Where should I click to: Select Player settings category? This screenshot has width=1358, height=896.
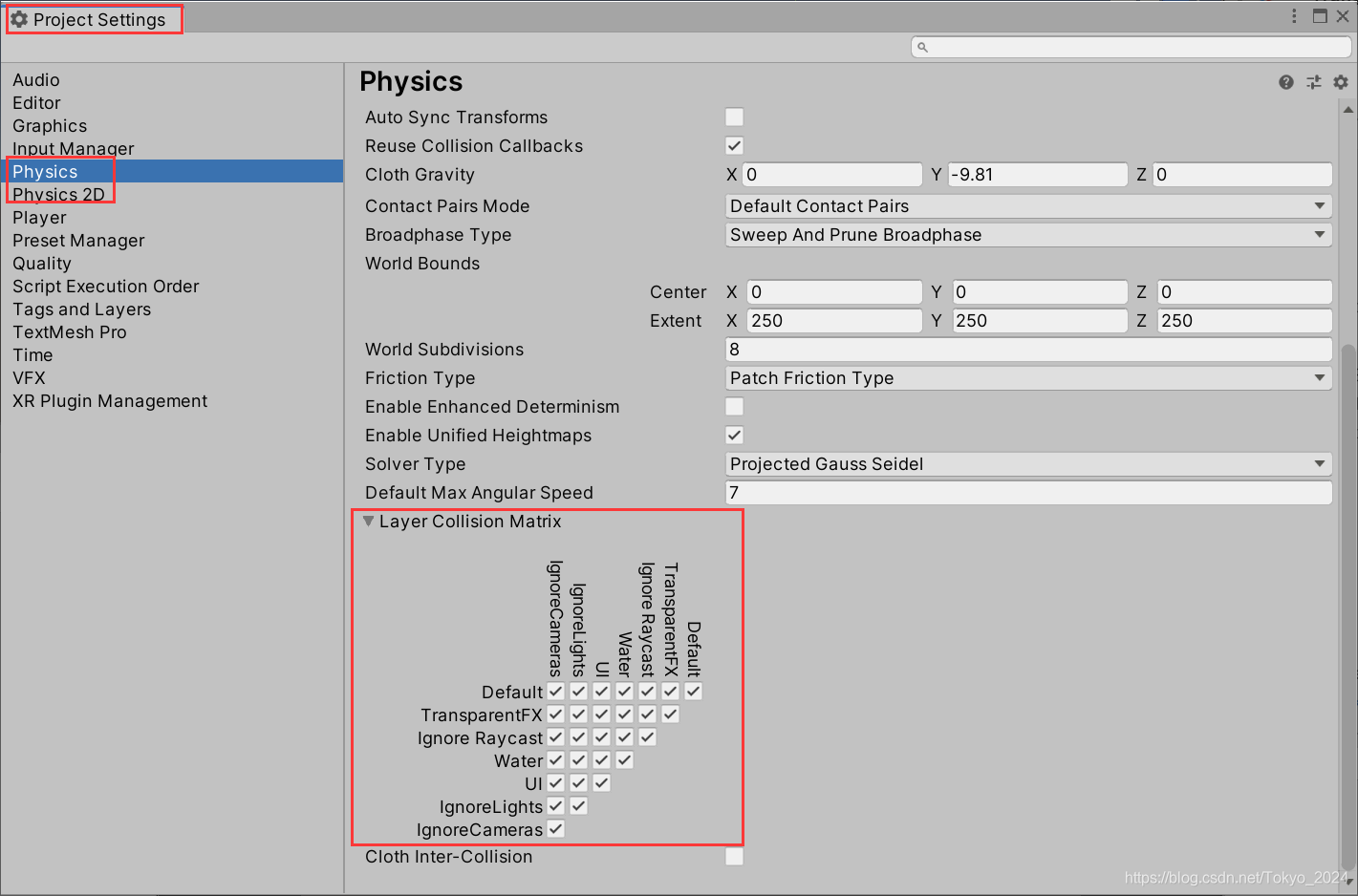[x=39, y=218]
